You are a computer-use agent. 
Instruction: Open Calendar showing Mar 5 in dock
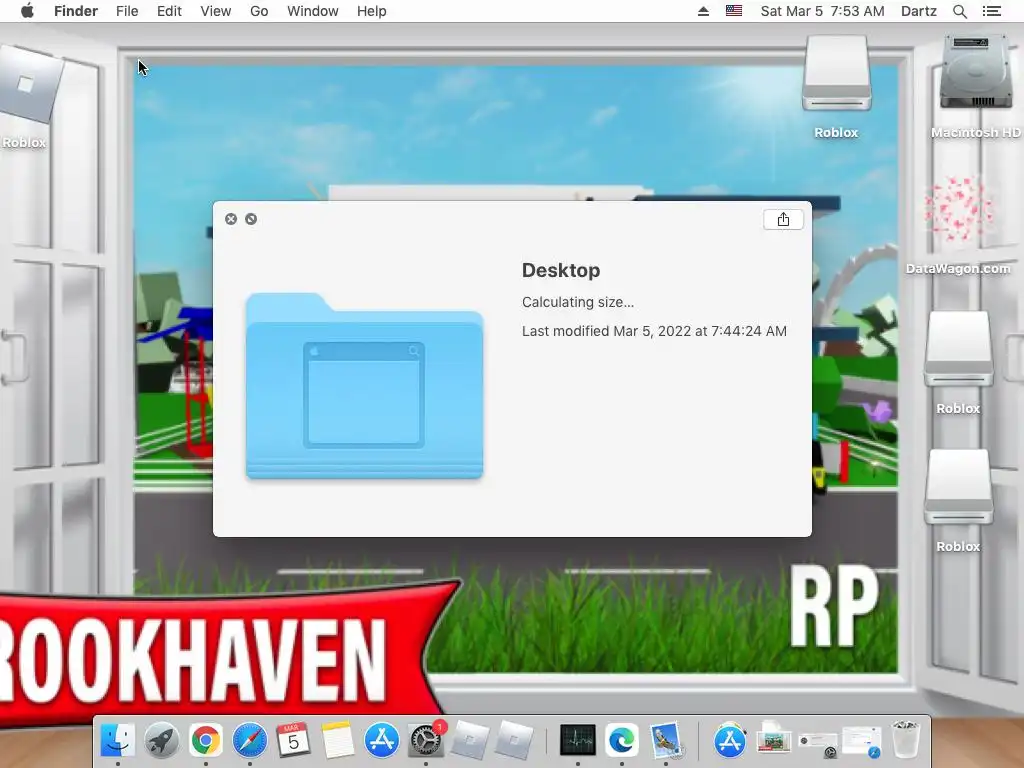[x=293, y=741]
